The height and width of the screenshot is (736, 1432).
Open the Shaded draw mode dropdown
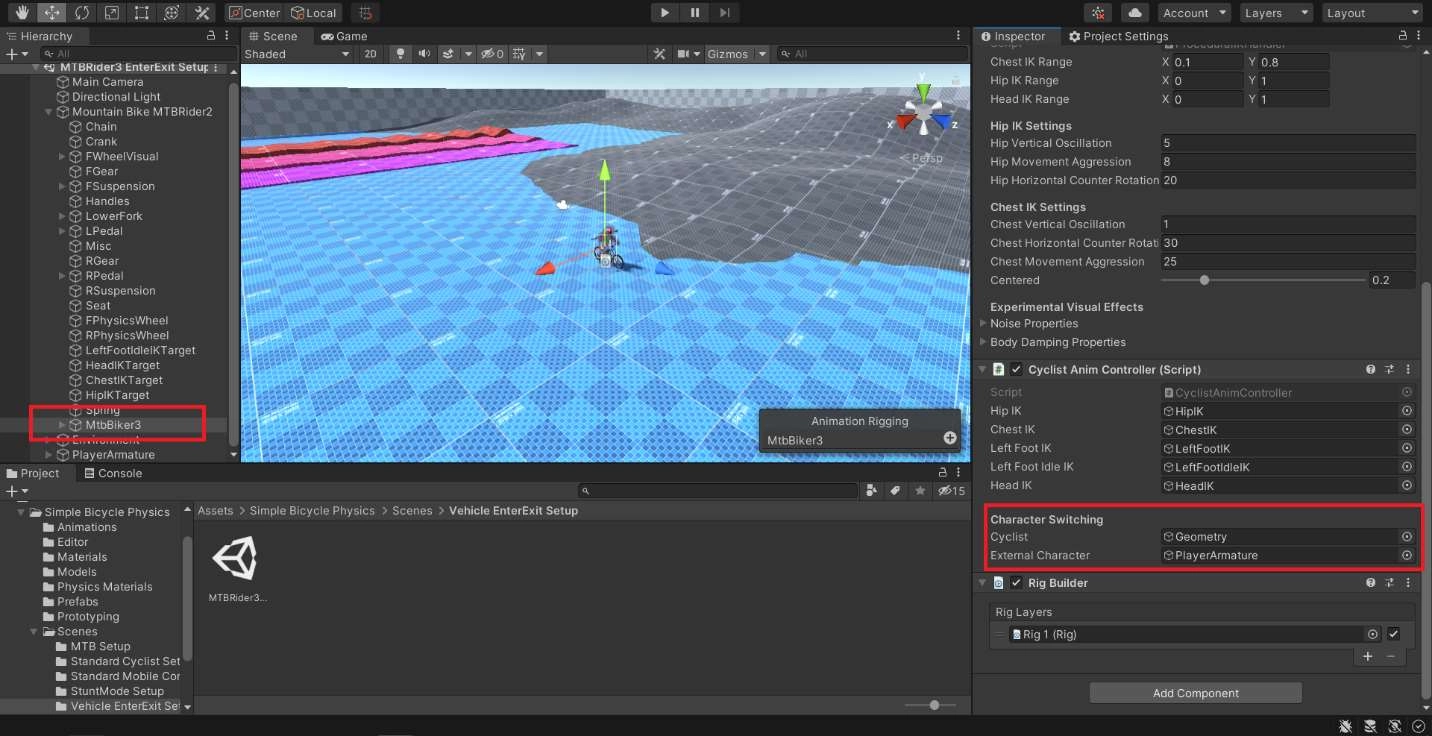296,54
